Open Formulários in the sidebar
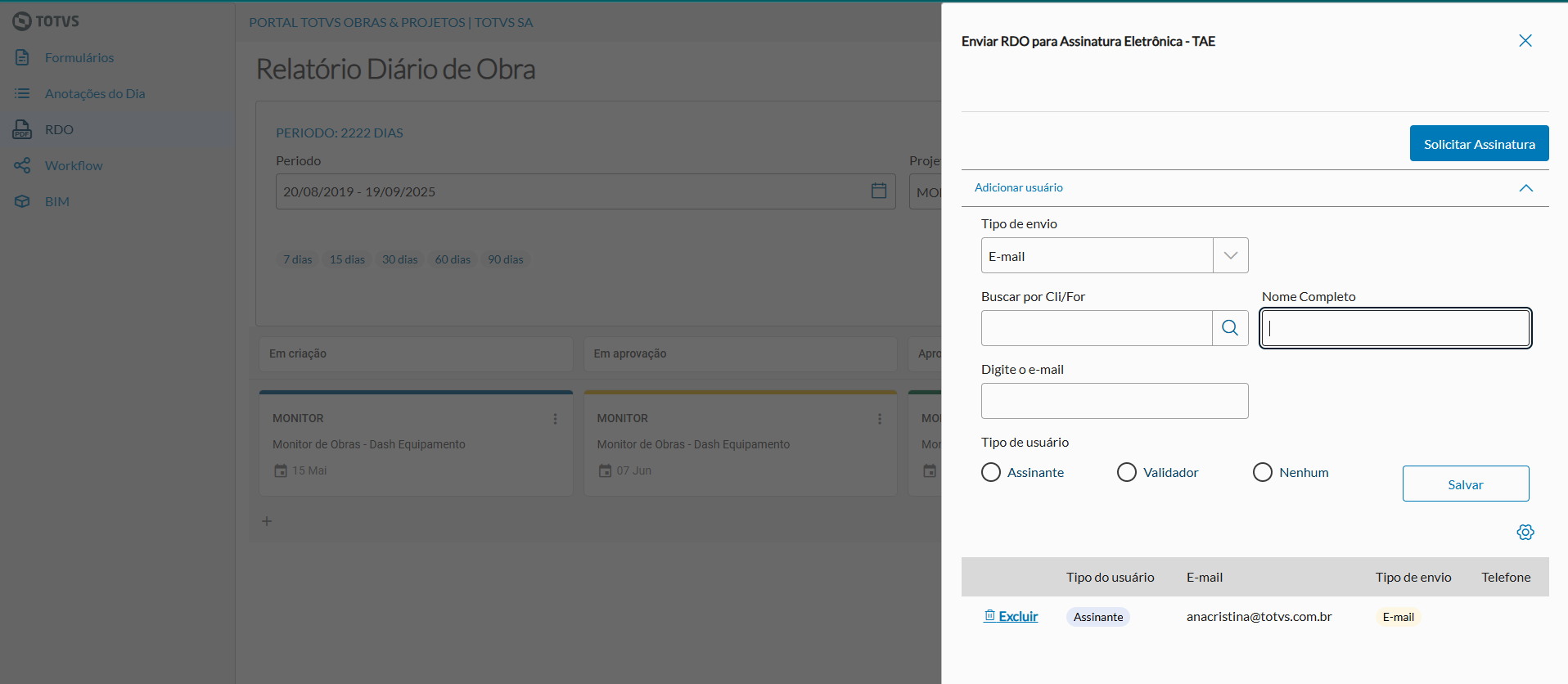Viewport: 1568px width, 684px height. click(x=79, y=57)
